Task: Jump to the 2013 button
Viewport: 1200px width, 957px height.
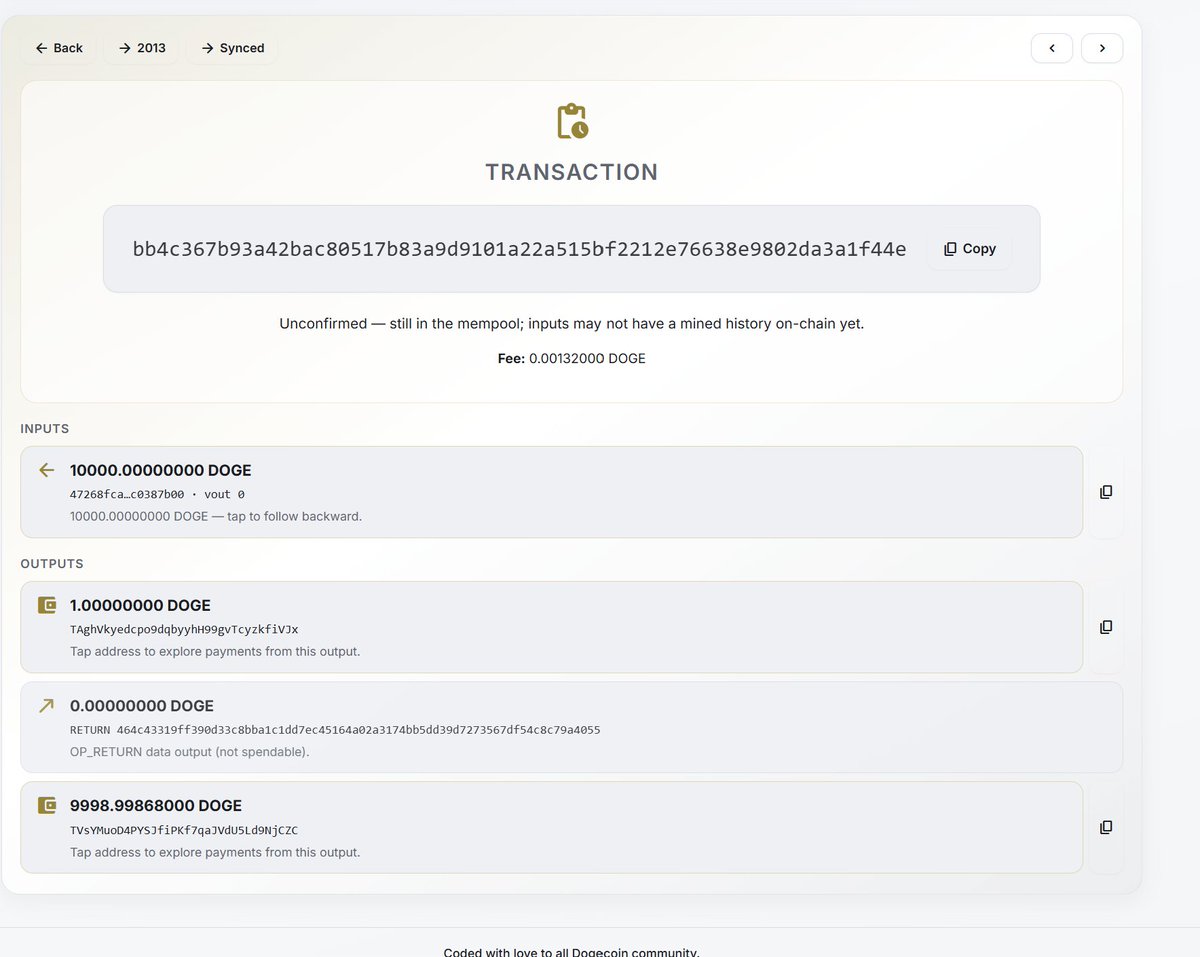Action: [x=142, y=48]
